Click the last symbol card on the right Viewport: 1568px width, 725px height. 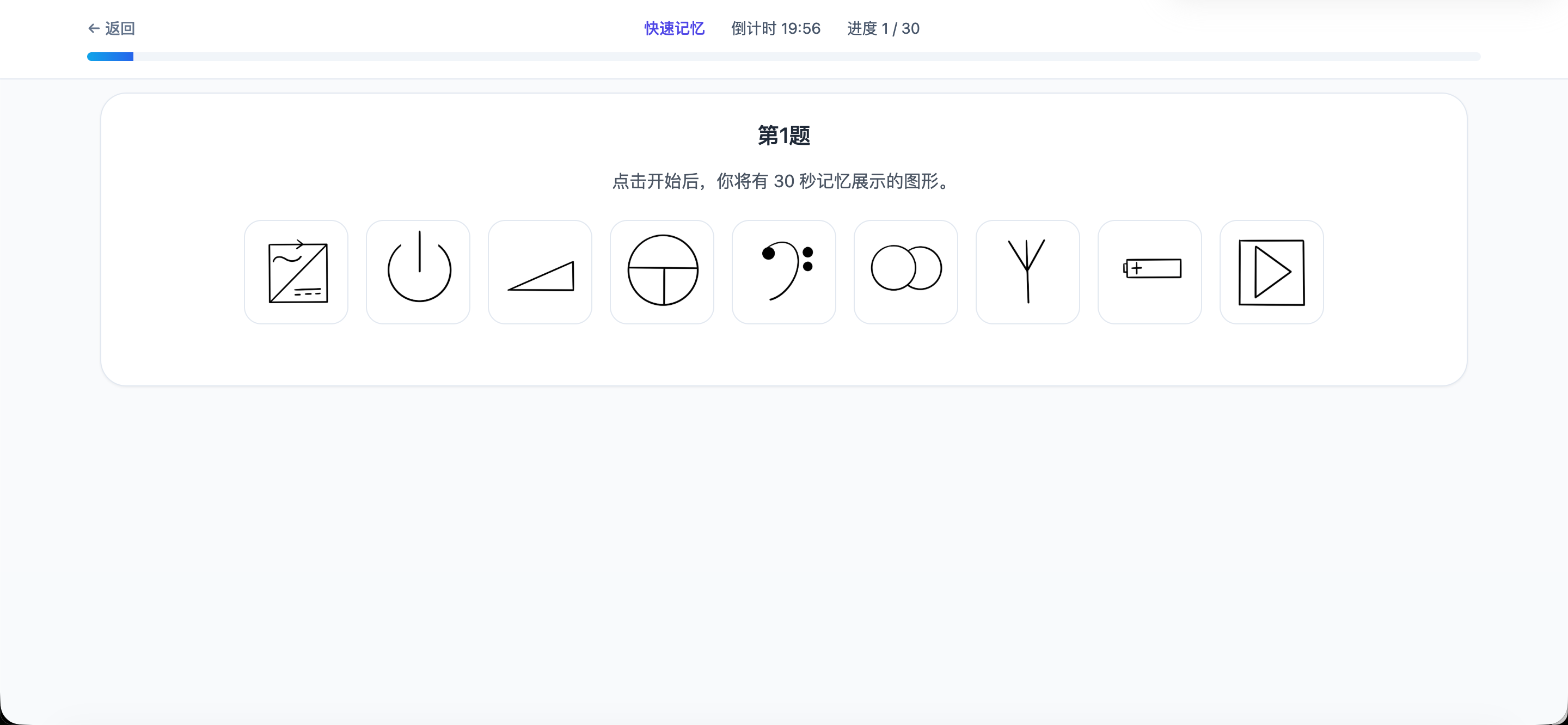tap(1271, 272)
